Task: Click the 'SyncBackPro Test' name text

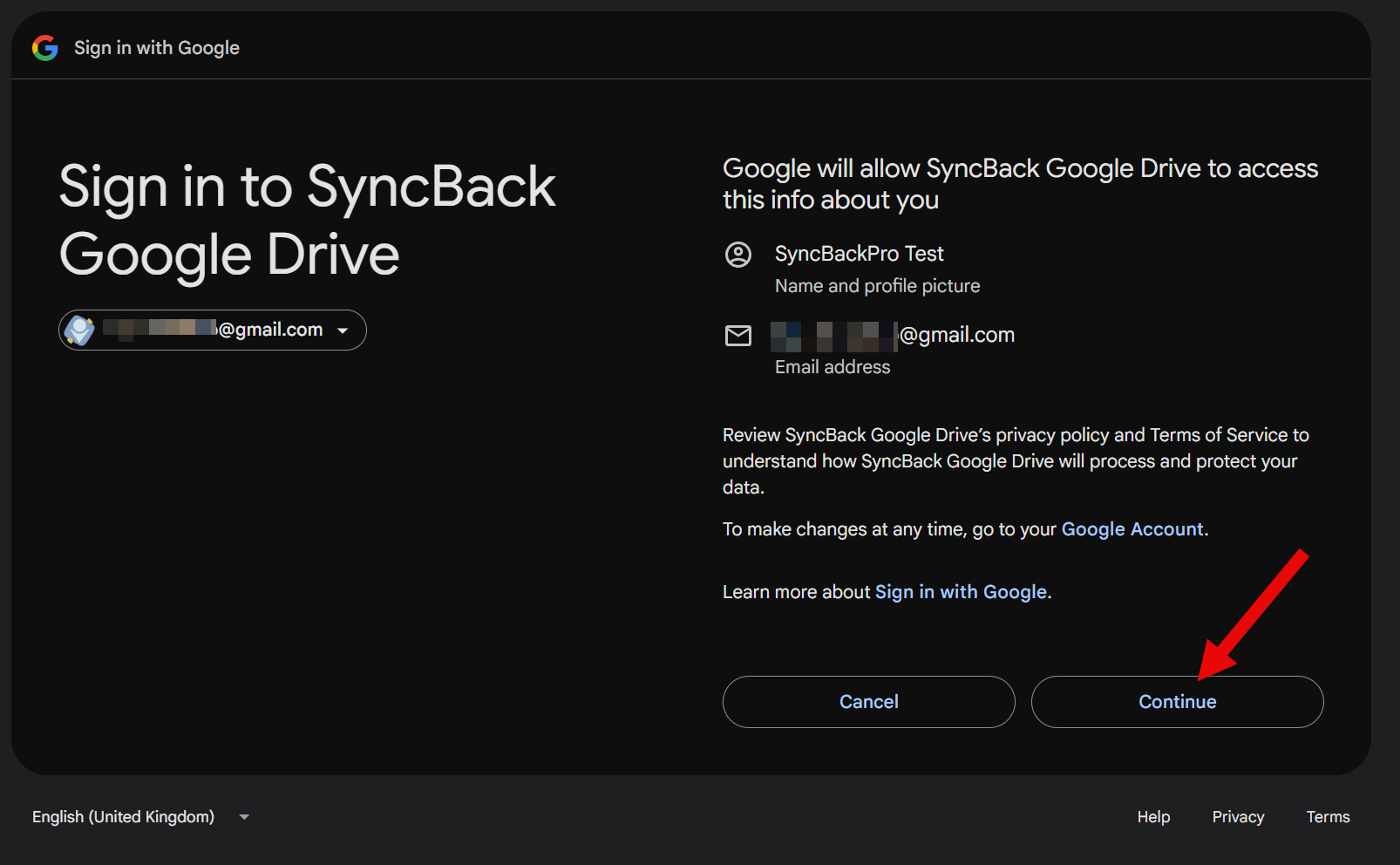Action: pos(859,254)
